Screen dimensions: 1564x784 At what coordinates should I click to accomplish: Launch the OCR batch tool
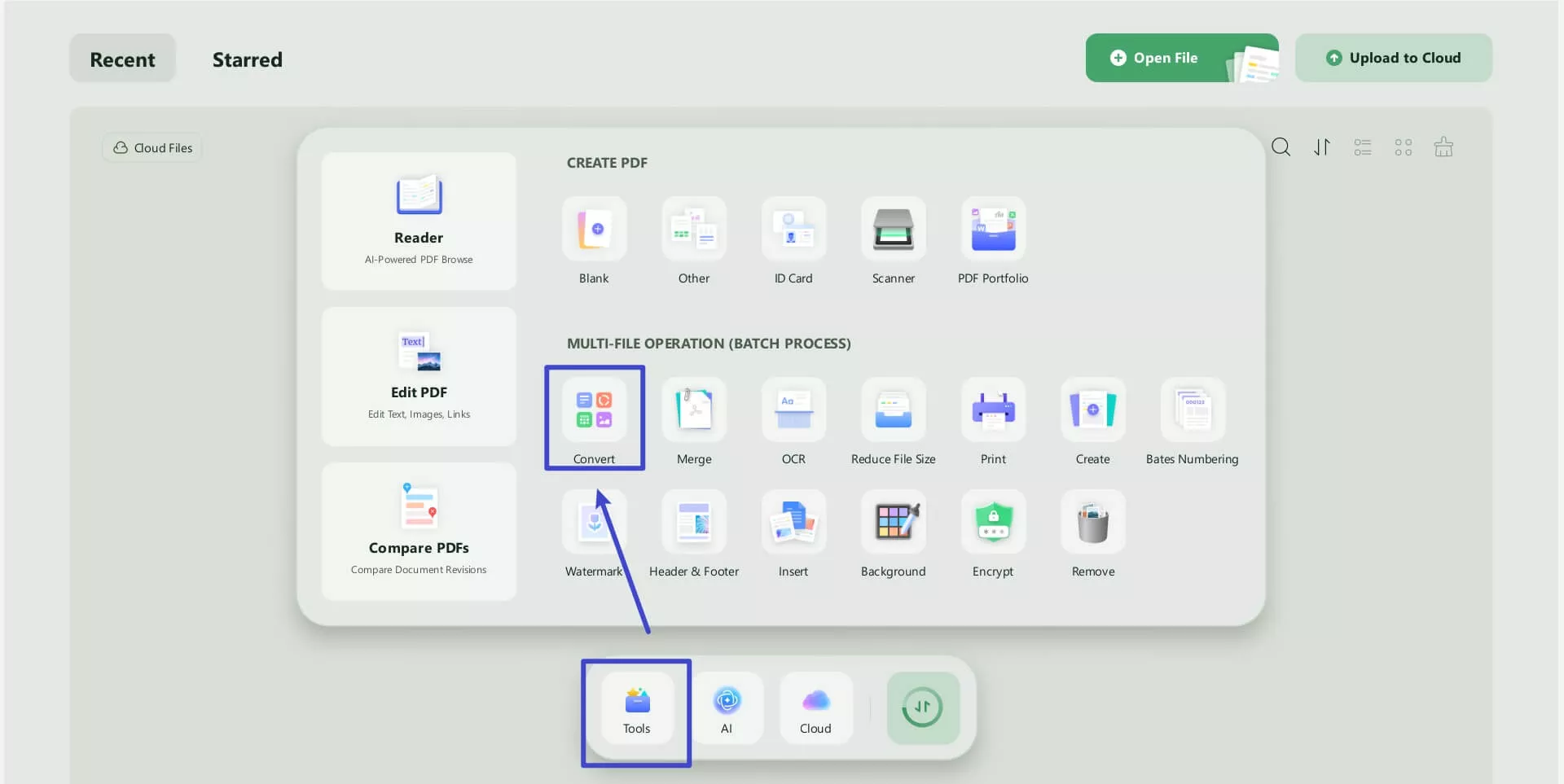tap(793, 418)
